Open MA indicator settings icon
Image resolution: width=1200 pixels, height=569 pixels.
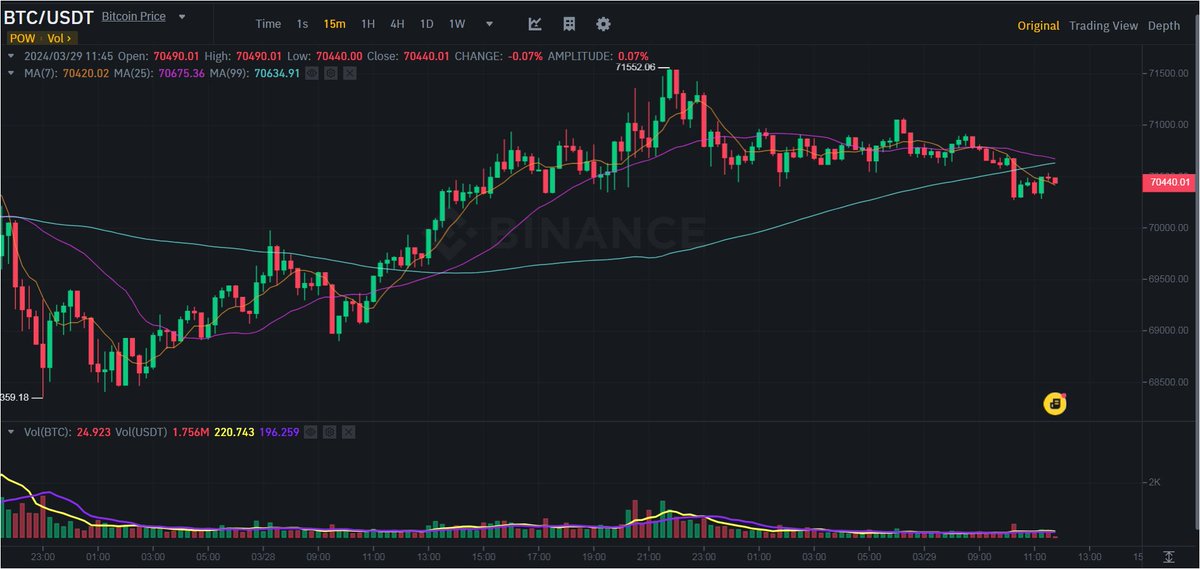click(330, 73)
